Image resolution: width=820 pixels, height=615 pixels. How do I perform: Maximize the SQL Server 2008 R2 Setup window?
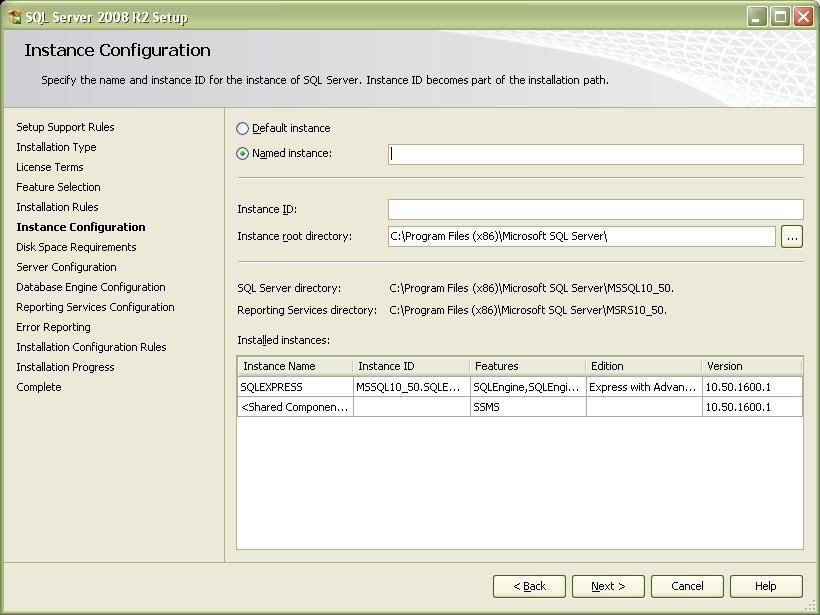tap(780, 17)
